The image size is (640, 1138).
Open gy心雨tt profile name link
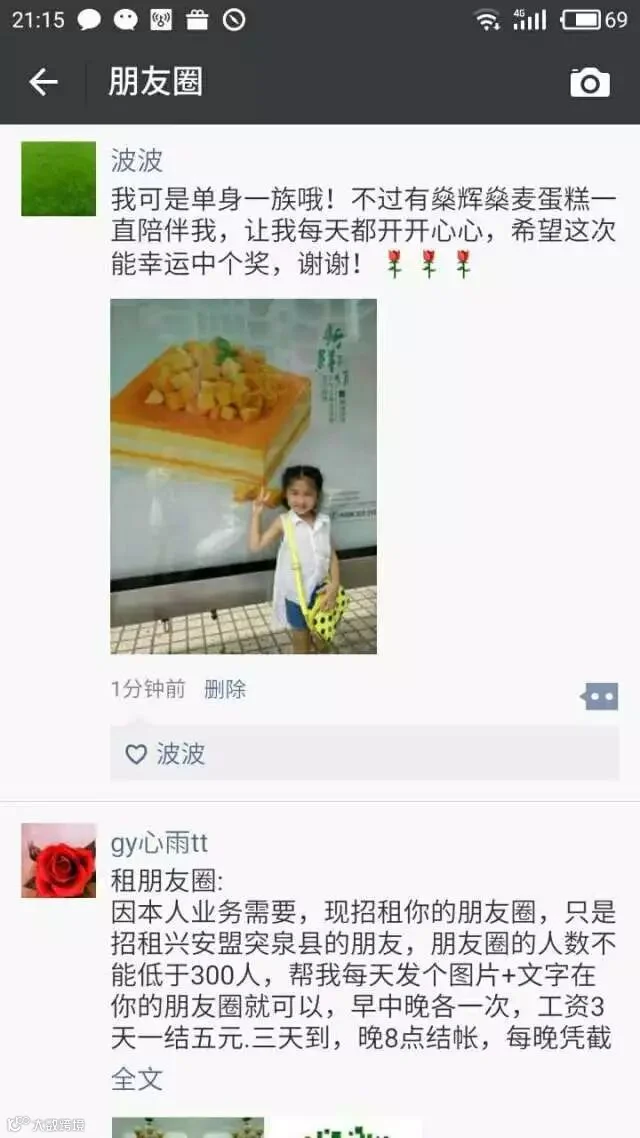pos(160,843)
